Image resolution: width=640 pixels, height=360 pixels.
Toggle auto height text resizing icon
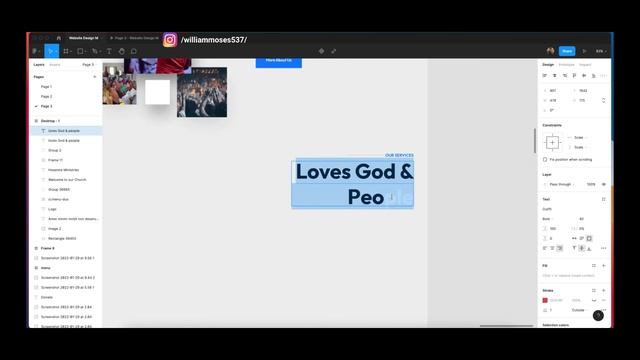point(582,238)
